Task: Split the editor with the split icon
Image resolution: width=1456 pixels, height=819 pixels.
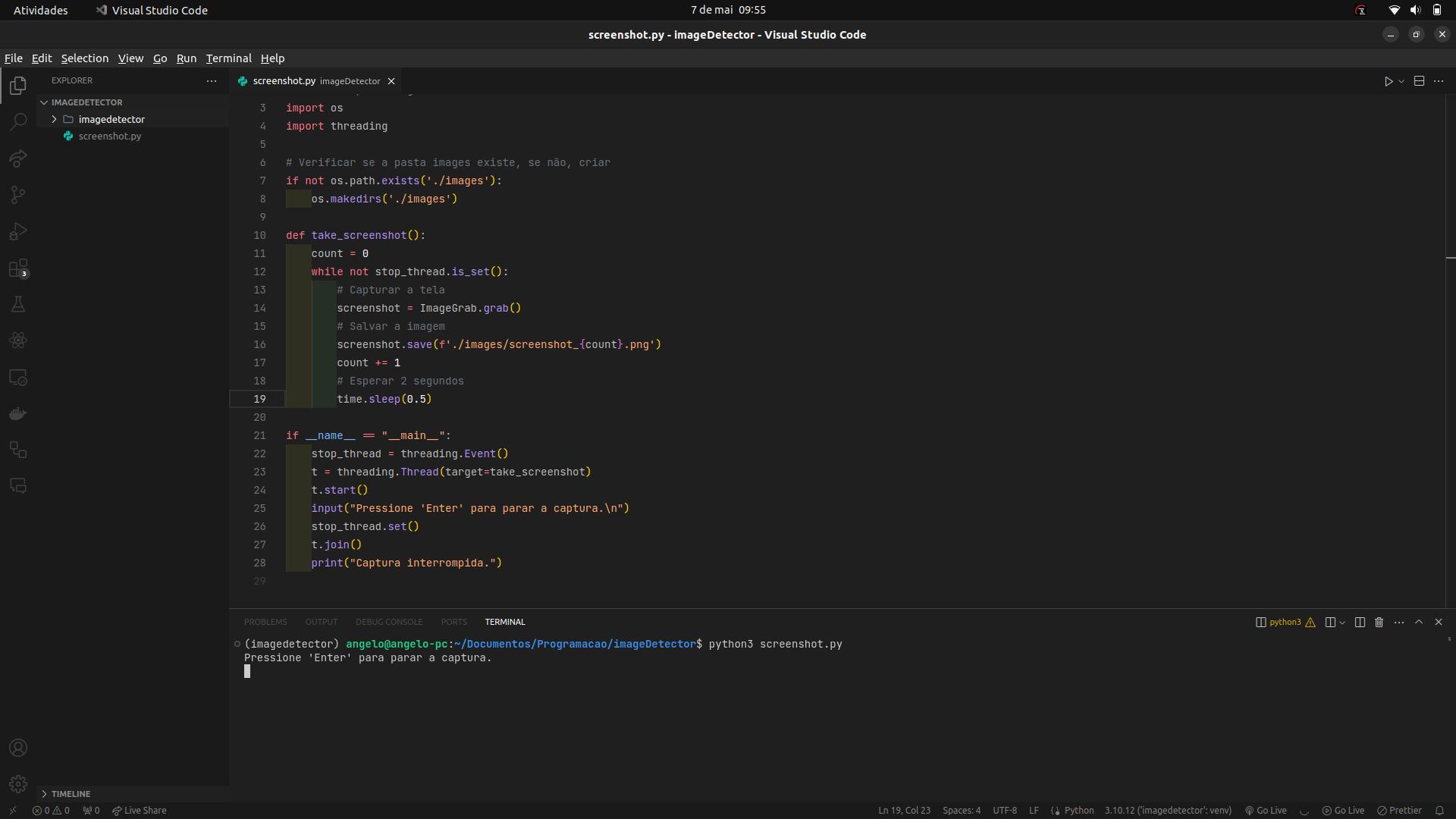Action: pyautogui.click(x=1419, y=81)
